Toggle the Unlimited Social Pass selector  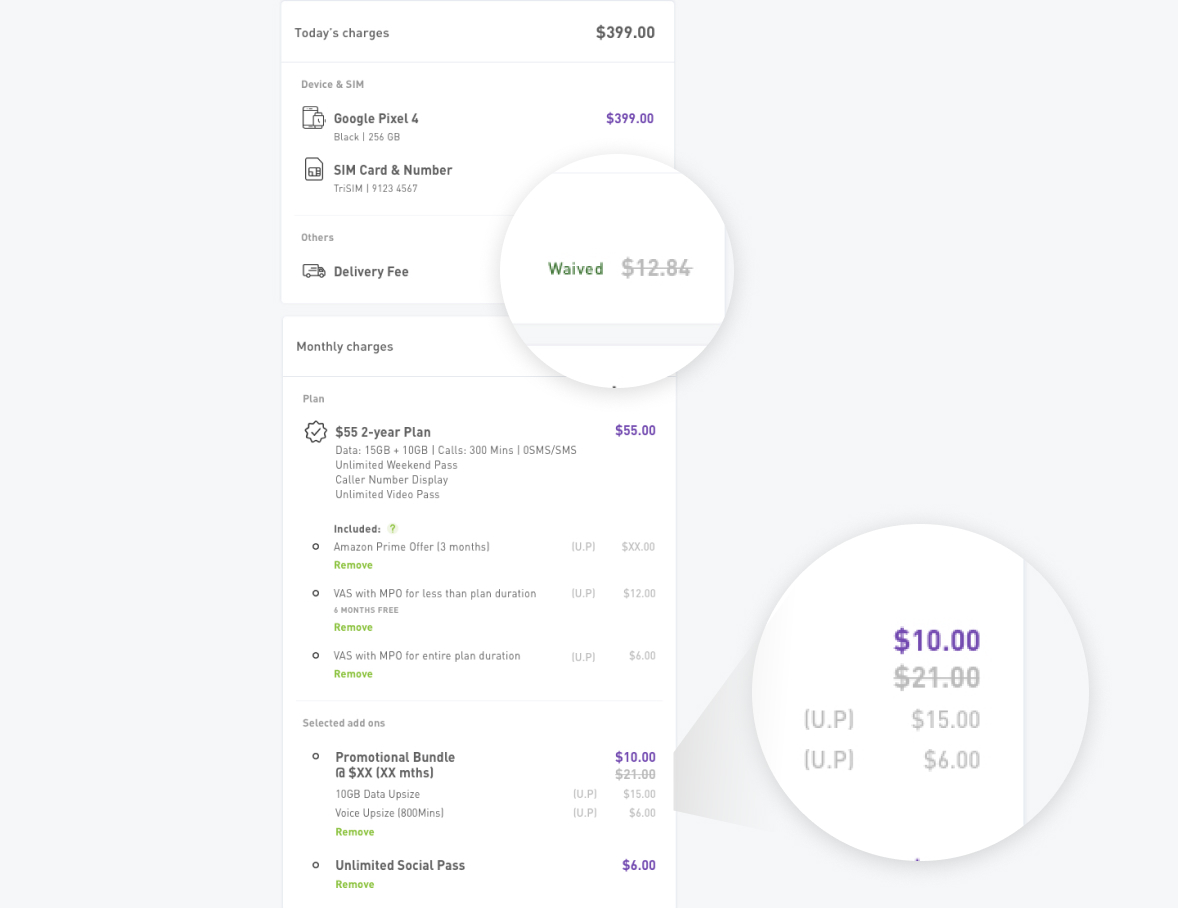tap(316, 864)
